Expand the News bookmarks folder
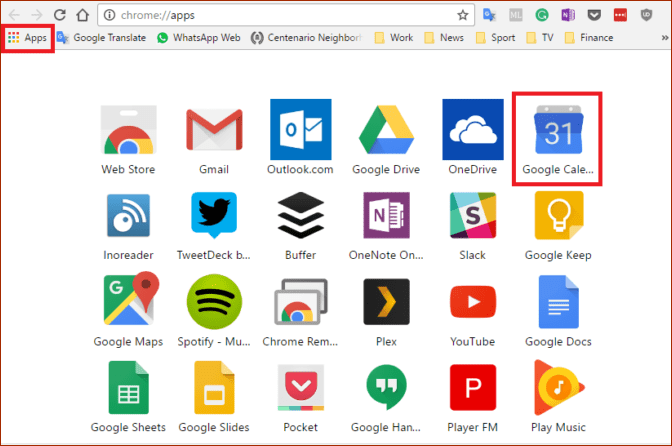 [444, 38]
